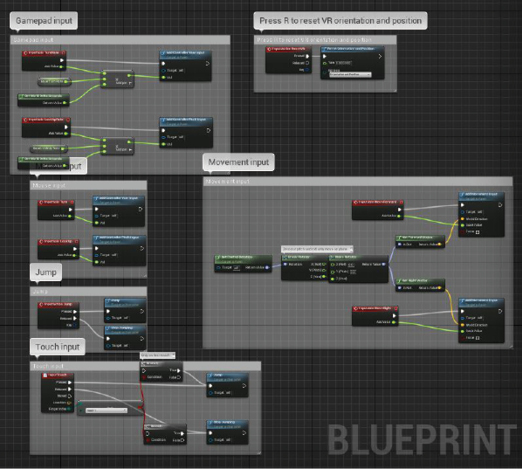Click the InputAction Jump event node header

click(x=58, y=304)
